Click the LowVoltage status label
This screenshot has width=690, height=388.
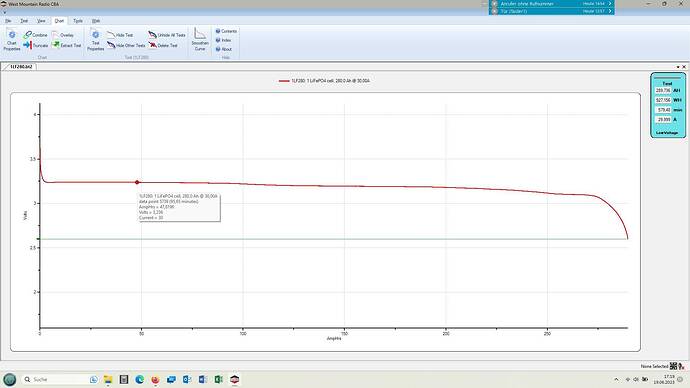[667, 132]
